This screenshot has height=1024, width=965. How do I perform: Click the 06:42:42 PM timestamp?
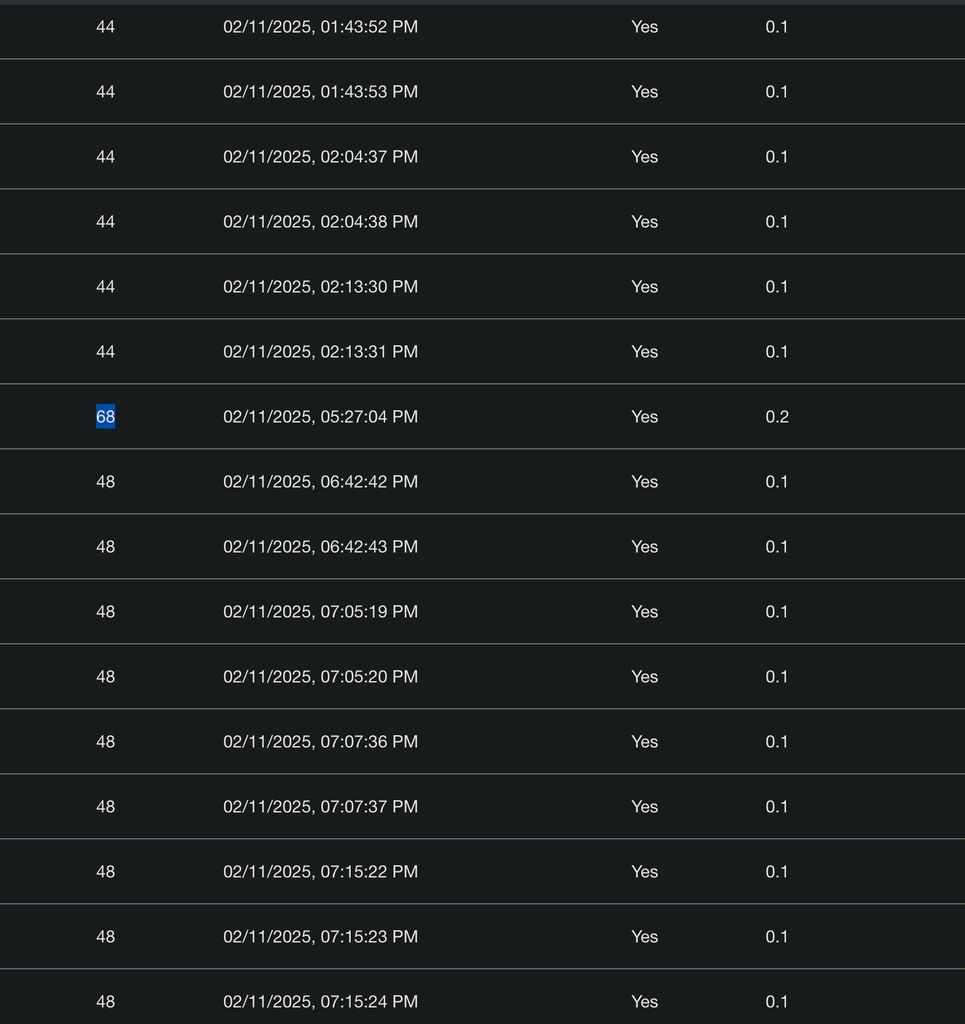320,482
